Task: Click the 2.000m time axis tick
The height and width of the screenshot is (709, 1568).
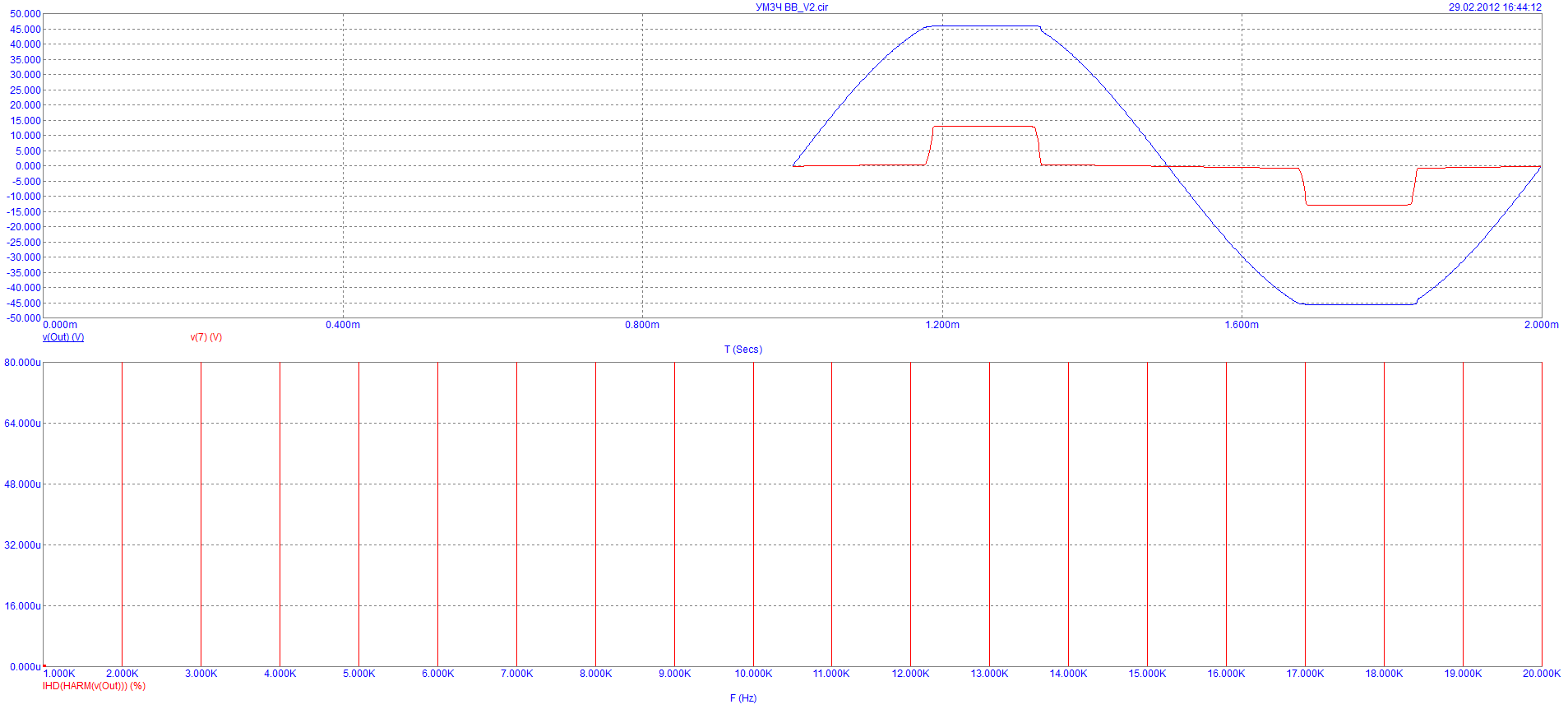Action: tap(1542, 325)
